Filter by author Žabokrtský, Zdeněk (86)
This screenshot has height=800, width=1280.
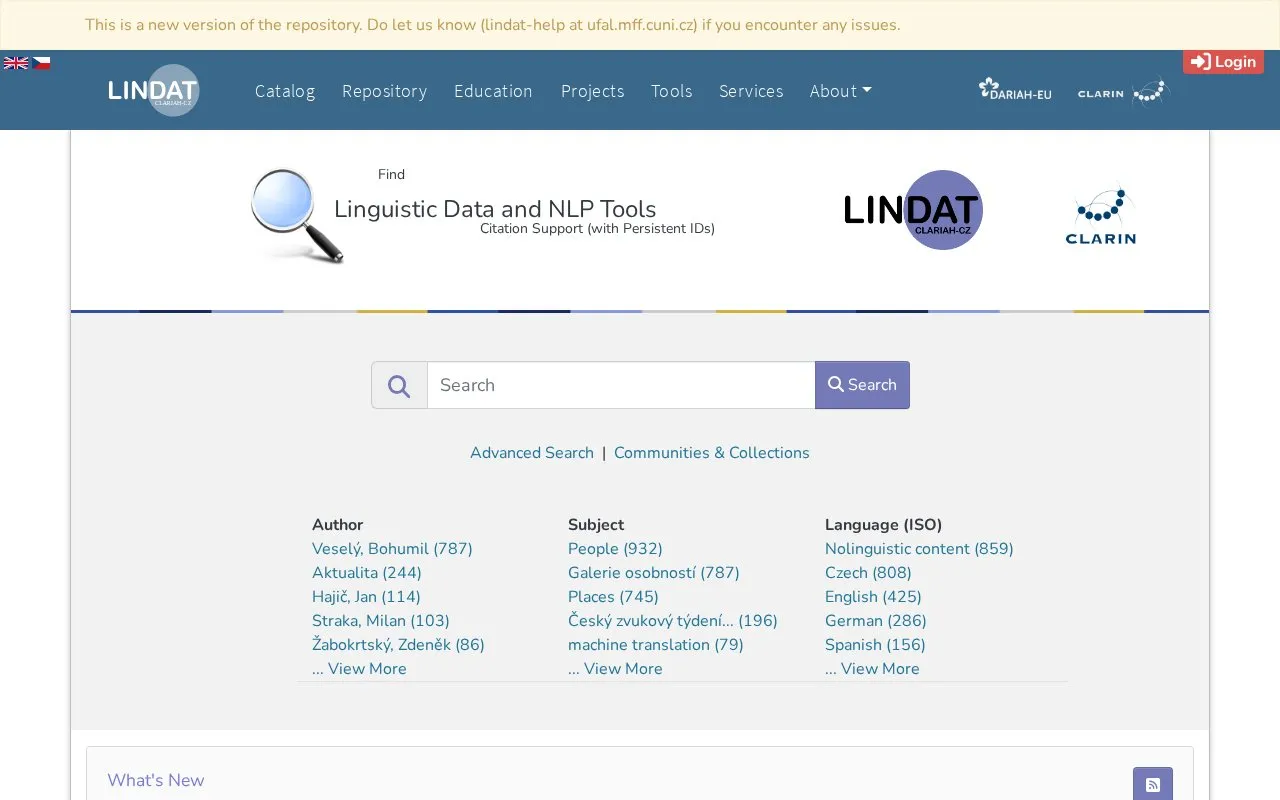[398, 645]
